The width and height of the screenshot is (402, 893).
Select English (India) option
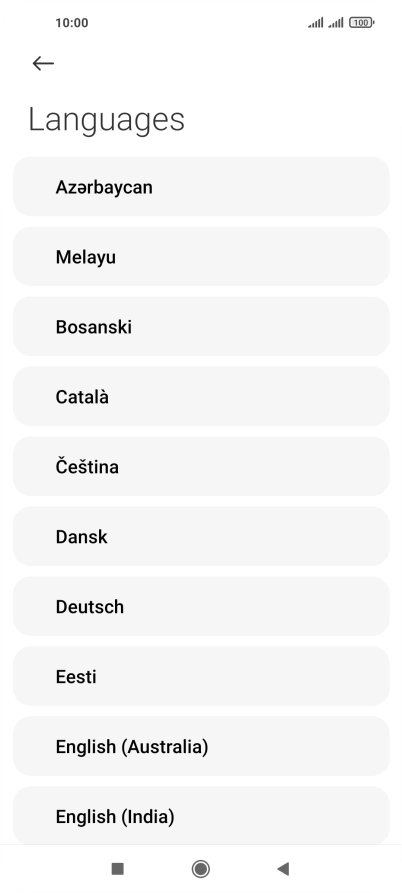201,816
